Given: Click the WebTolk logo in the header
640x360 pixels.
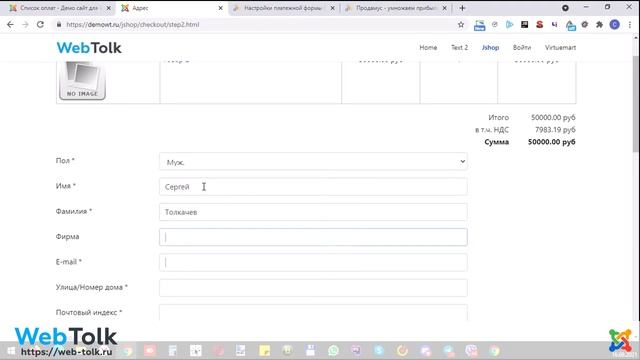Looking at the screenshot, I should click(89, 48).
